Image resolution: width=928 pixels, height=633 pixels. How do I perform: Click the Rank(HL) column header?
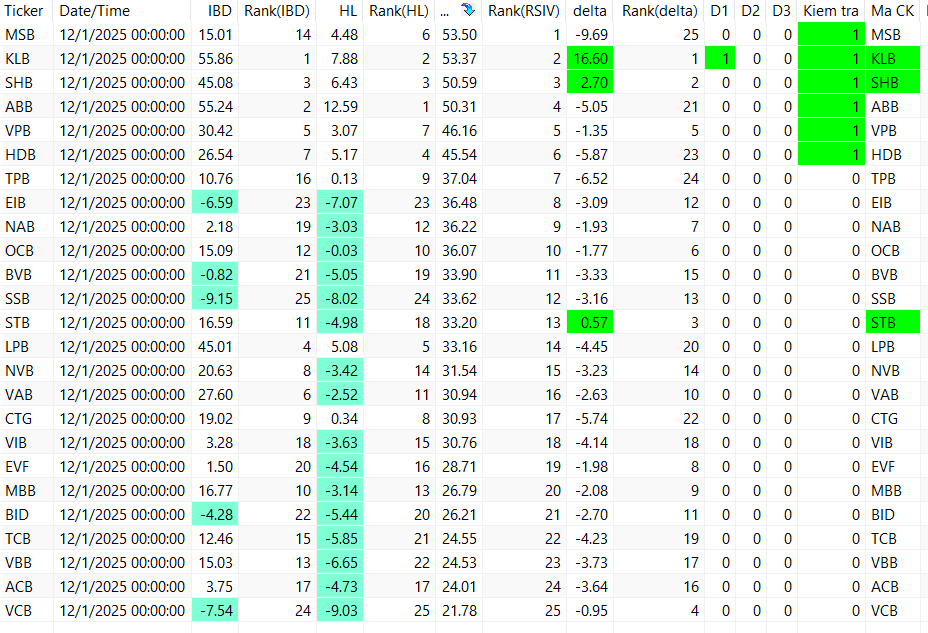[399, 11]
